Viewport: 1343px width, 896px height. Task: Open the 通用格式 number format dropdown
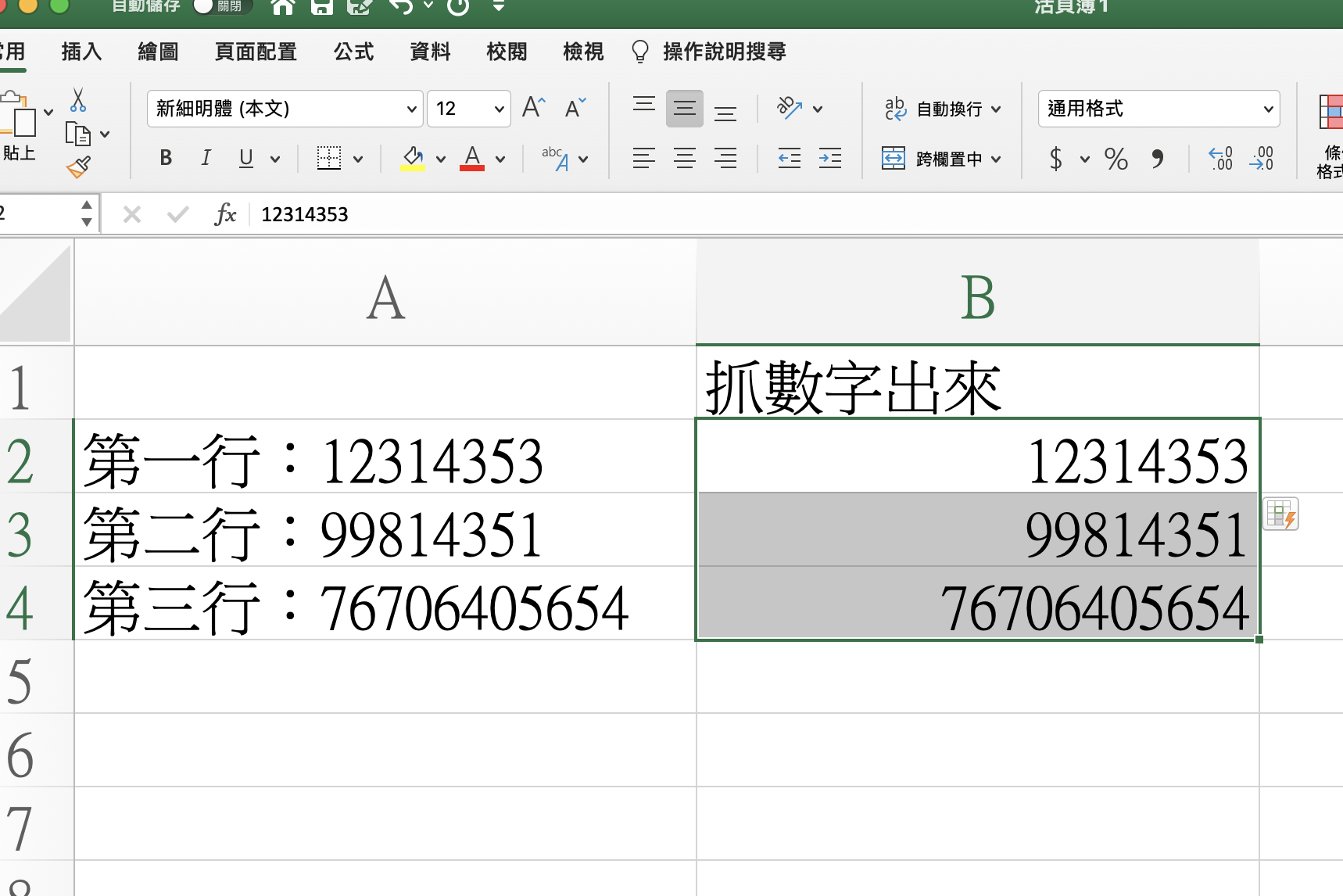tap(1268, 109)
